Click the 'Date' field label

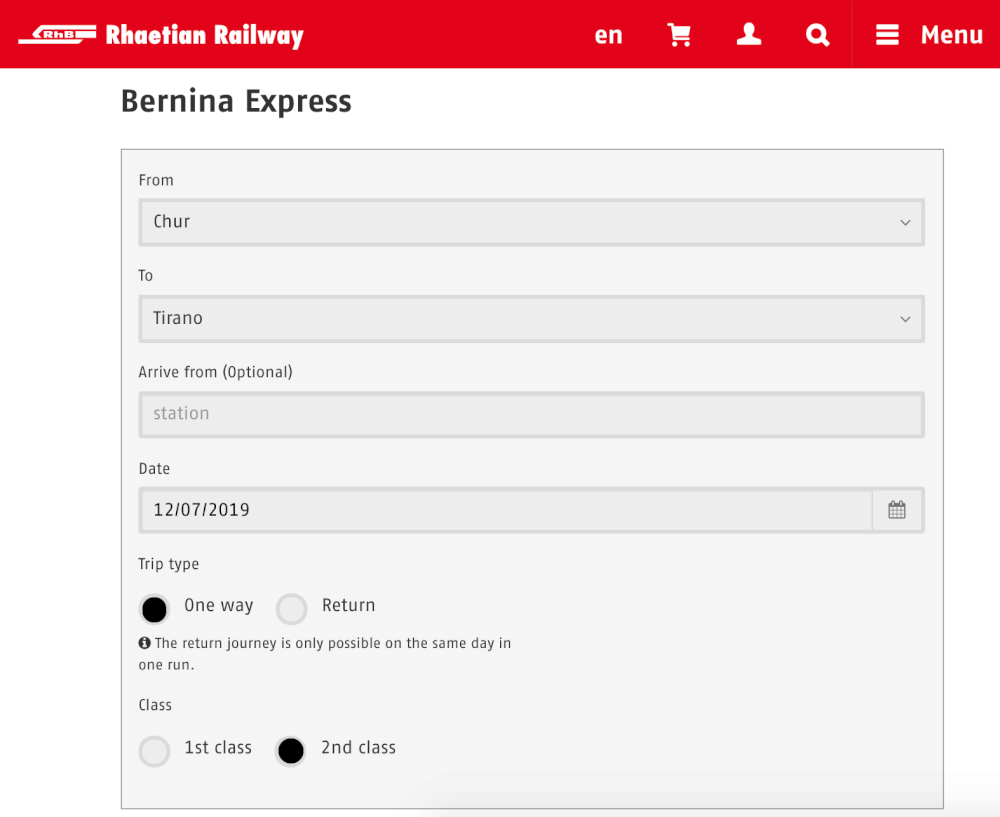tap(154, 469)
